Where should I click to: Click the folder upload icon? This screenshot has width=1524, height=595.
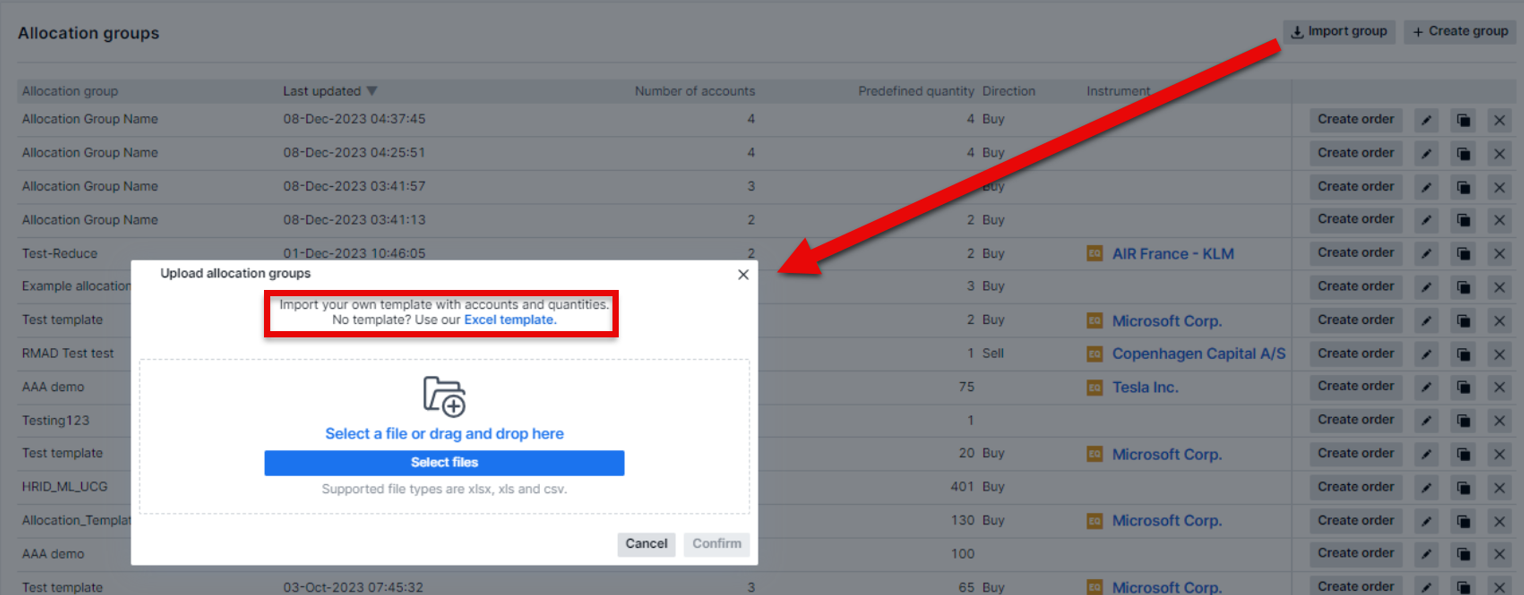(x=444, y=396)
